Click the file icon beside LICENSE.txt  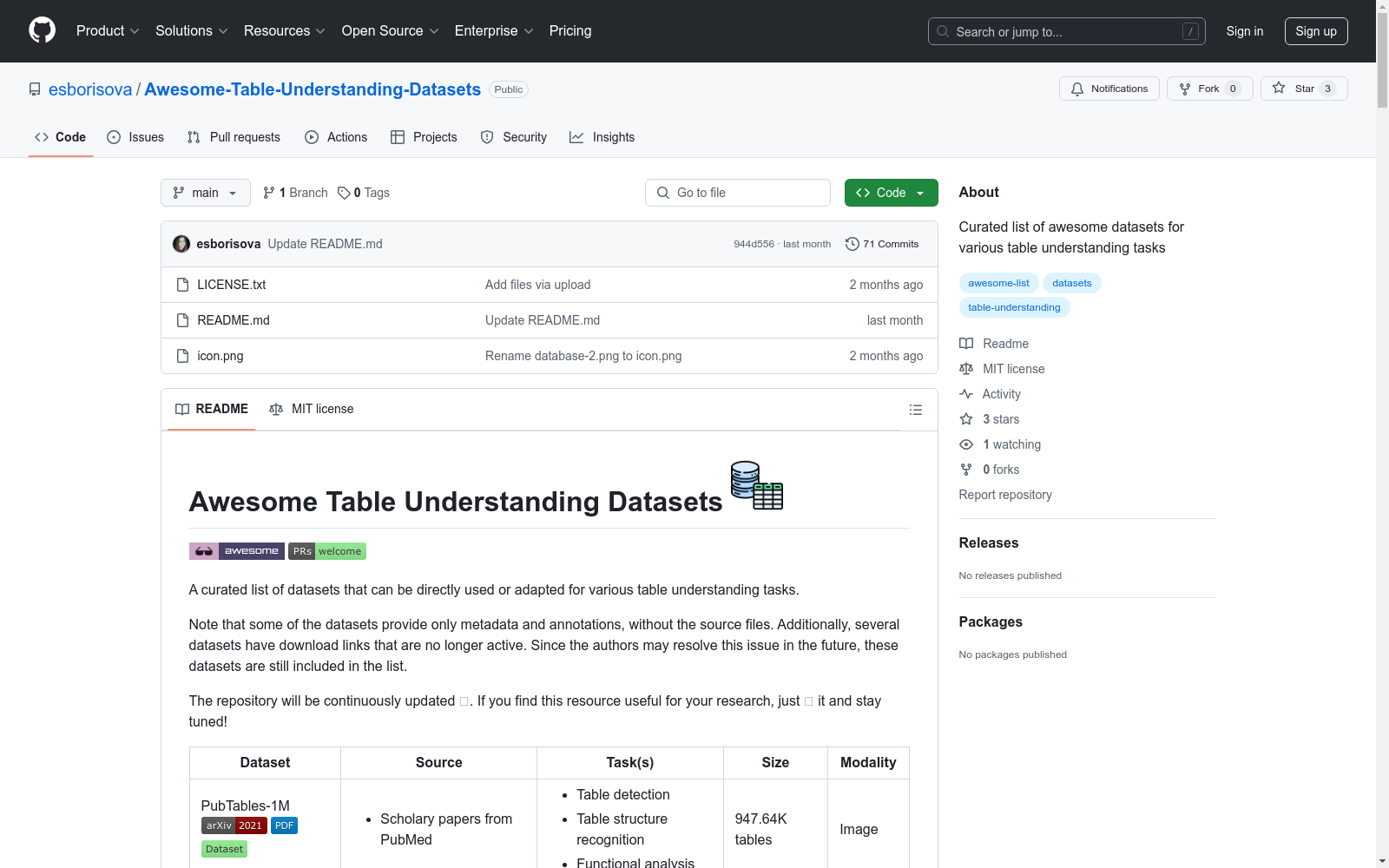coord(182,284)
